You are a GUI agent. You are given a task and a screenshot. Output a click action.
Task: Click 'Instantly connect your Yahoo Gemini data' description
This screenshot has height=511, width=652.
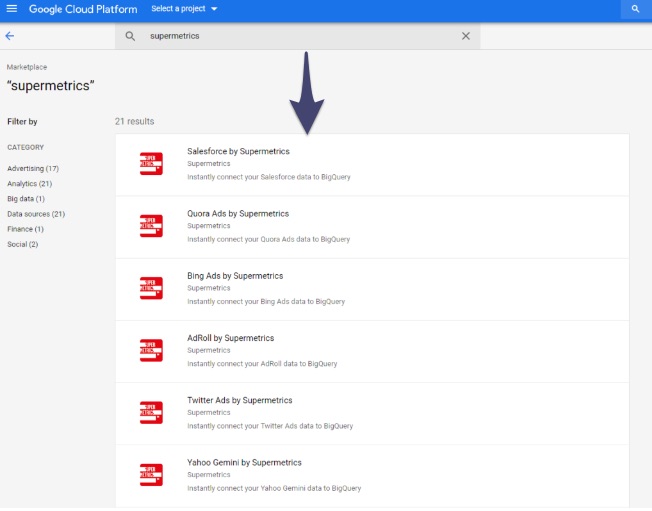[274, 489]
